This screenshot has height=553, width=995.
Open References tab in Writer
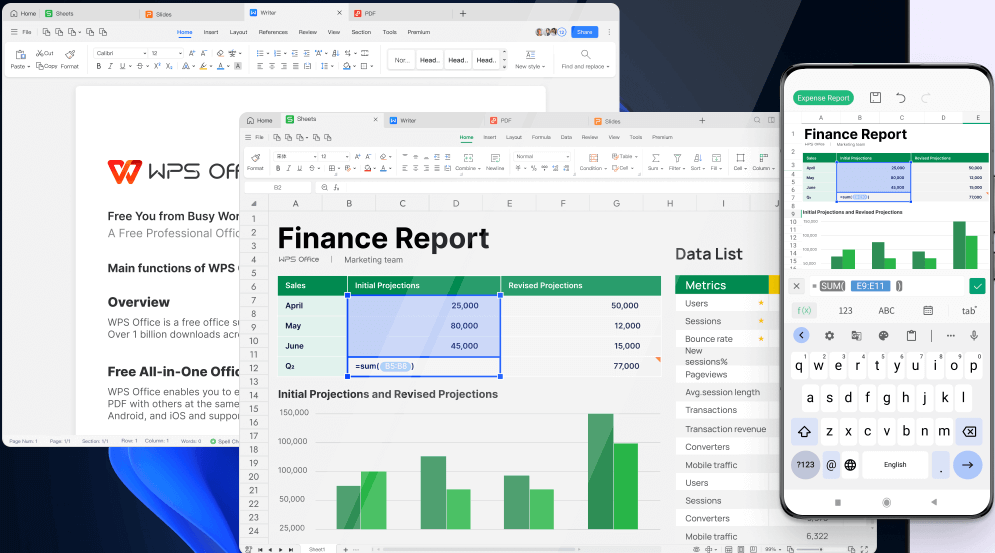point(273,32)
